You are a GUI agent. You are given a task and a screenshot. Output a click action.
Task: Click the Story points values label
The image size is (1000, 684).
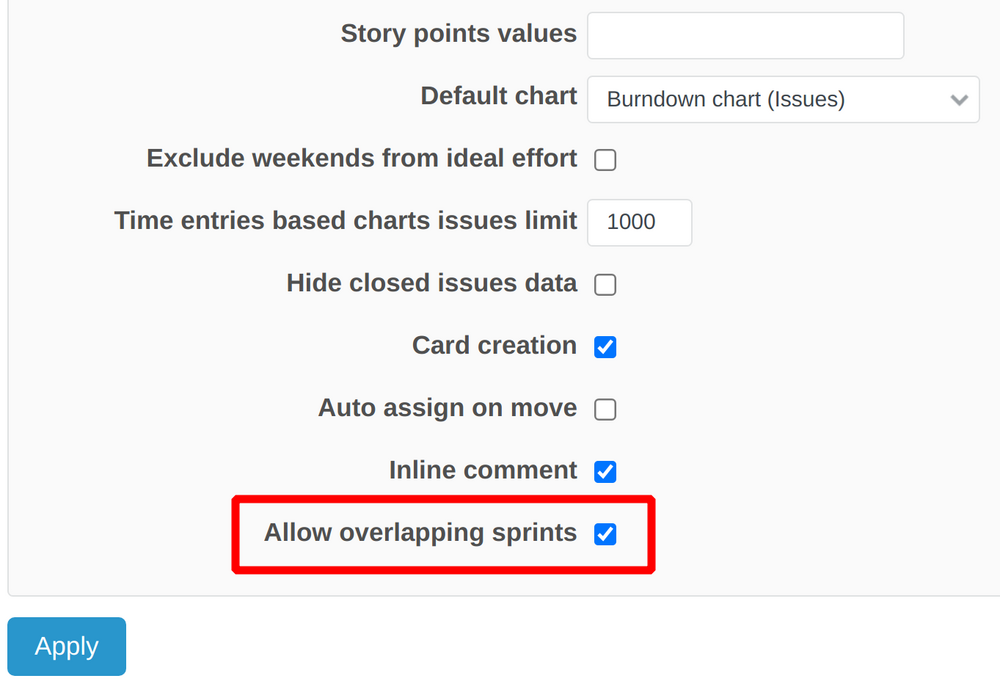[x=458, y=33]
